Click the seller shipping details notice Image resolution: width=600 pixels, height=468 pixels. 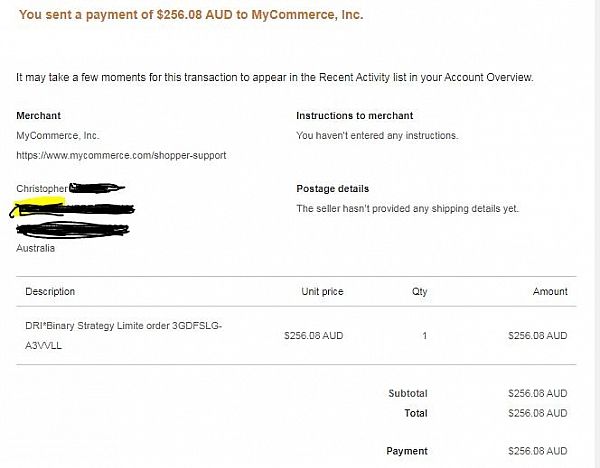pyautogui.click(x=407, y=209)
